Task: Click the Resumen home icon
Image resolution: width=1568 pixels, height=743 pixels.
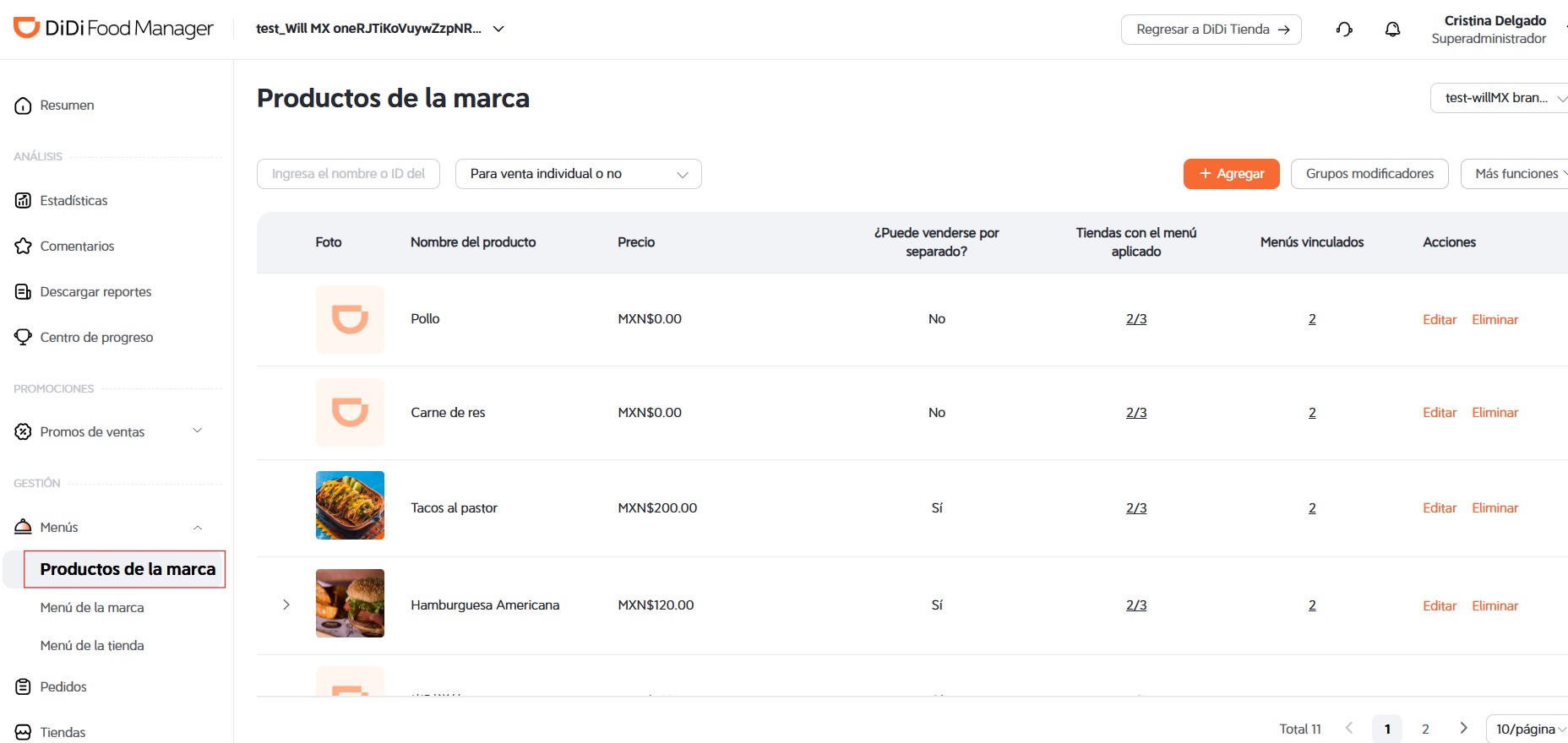Action: click(x=23, y=106)
